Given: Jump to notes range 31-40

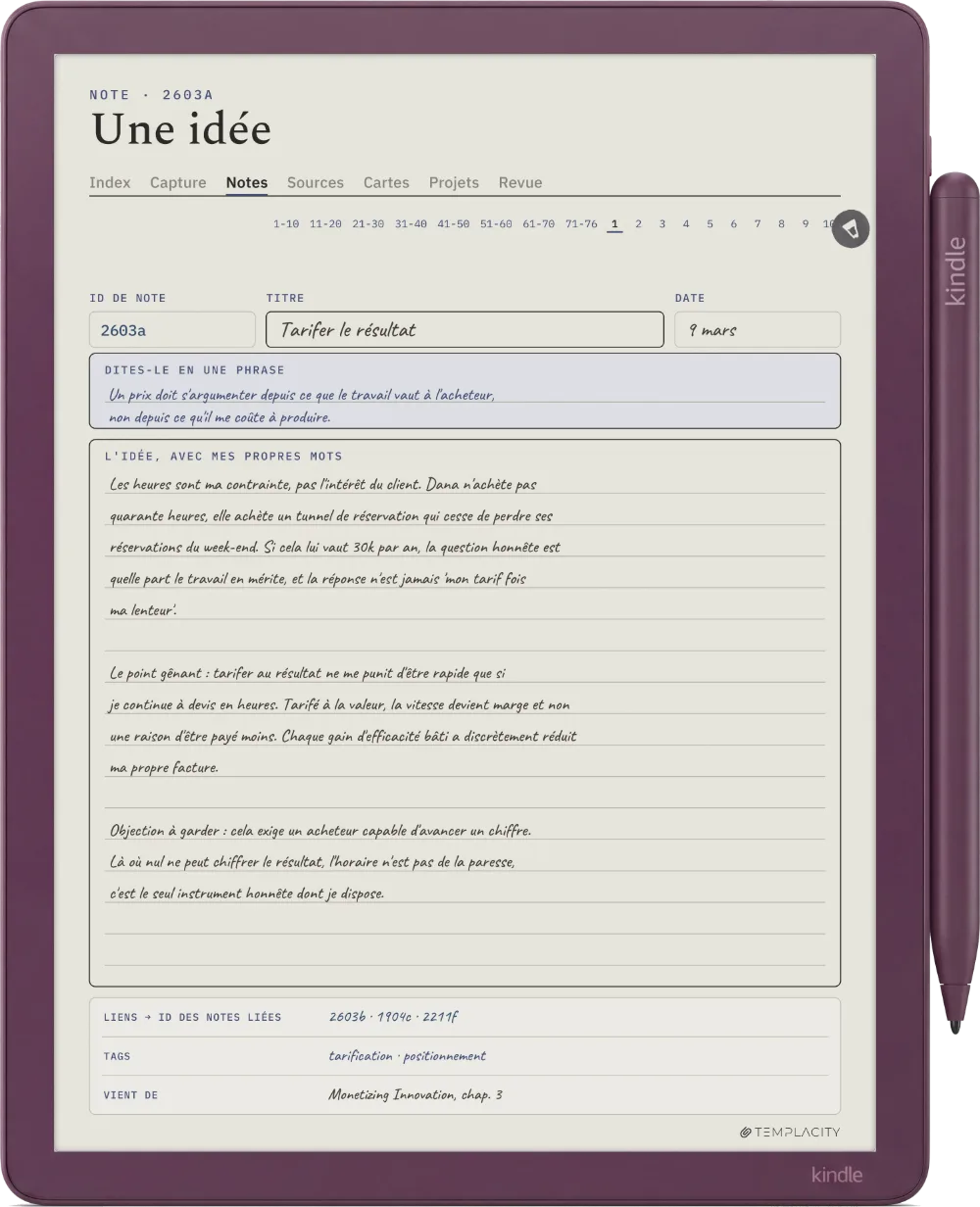Looking at the screenshot, I should 411,224.
